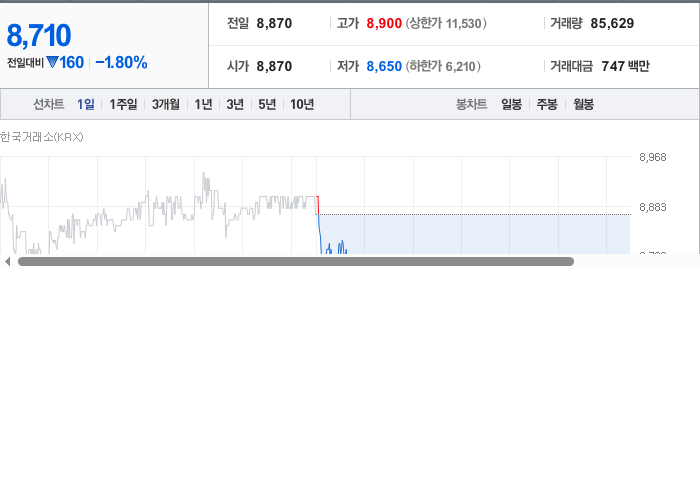Click the 봉차트 label
Image resolution: width=700 pixels, height=490 pixels.
[x=471, y=104]
